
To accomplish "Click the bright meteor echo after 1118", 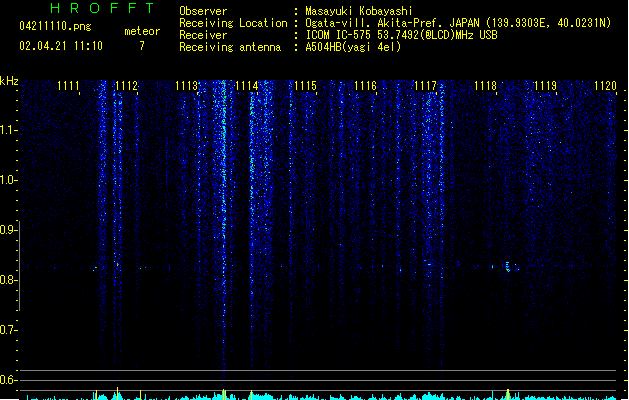I will pyautogui.click(x=508, y=267).
